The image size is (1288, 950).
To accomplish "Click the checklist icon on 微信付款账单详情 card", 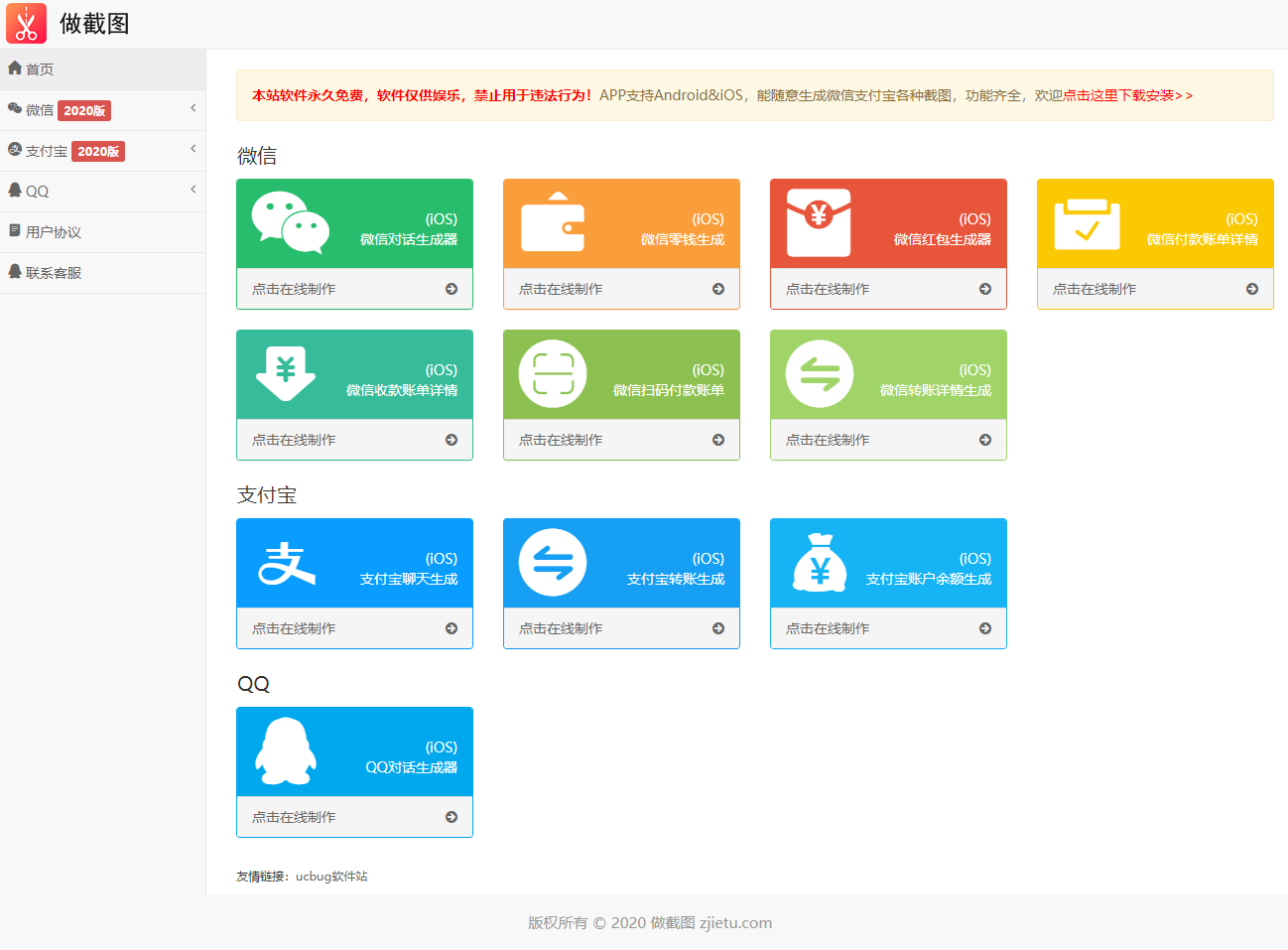I will click(x=1087, y=224).
